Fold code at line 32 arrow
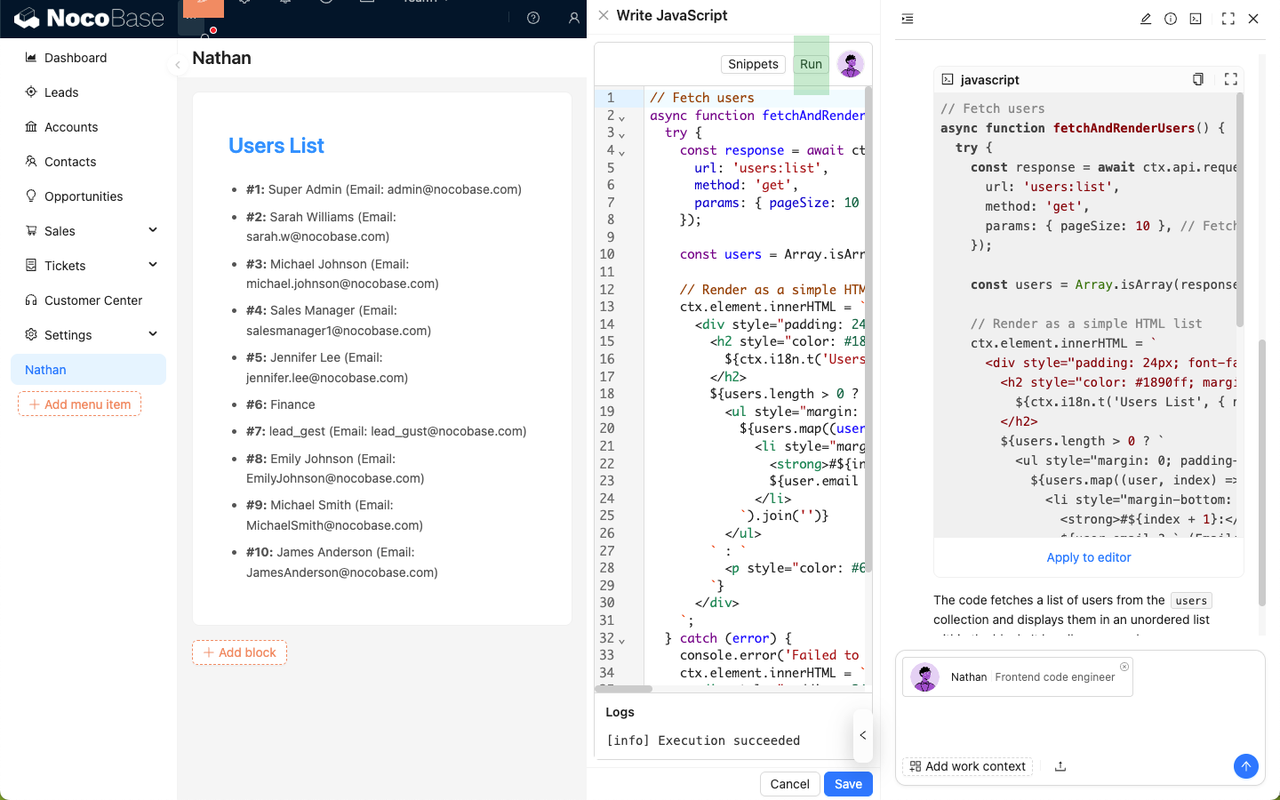This screenshot has height=800, width=1280. point(622,639)
